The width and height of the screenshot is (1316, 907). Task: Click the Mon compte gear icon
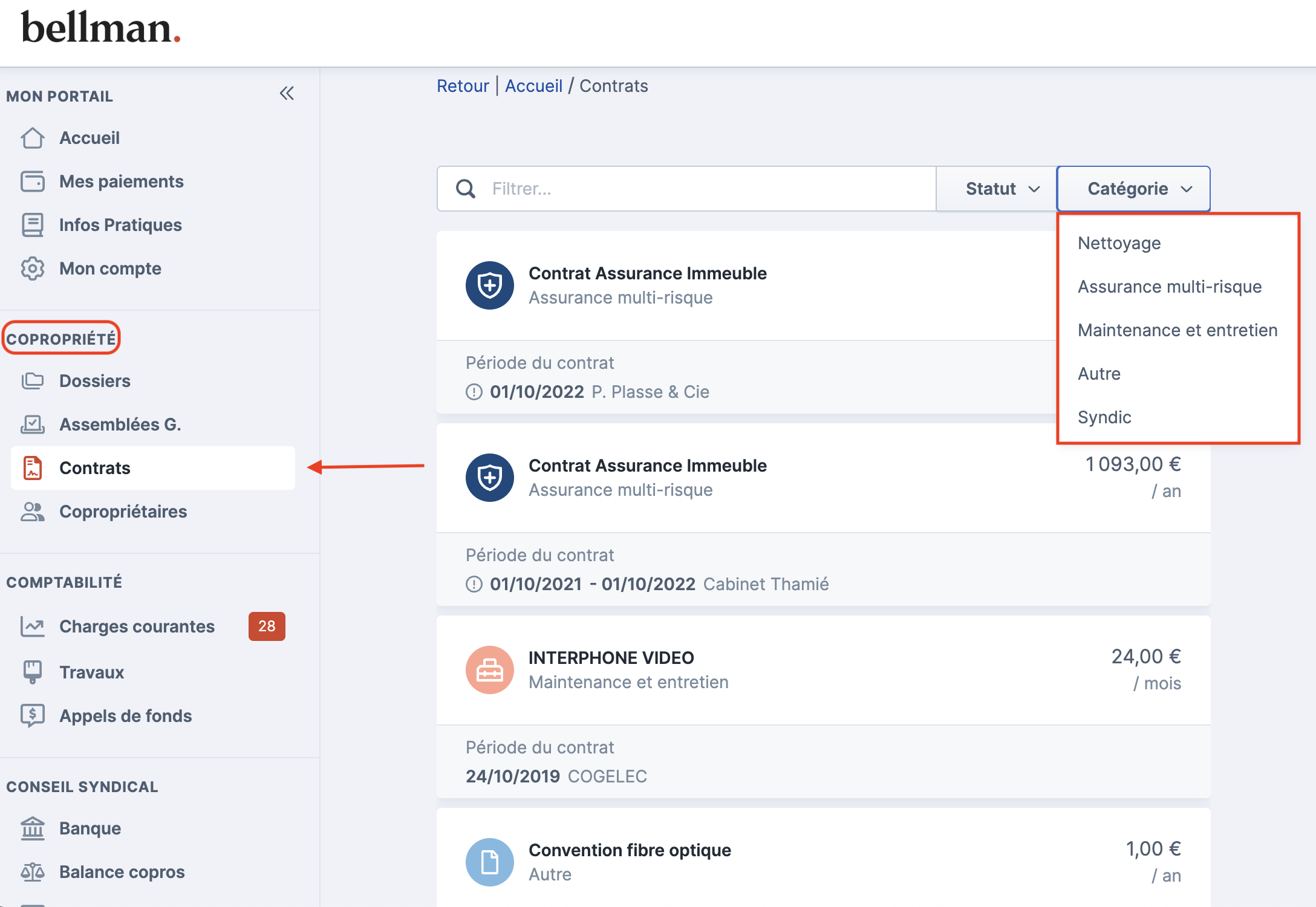tap(33, 268)
